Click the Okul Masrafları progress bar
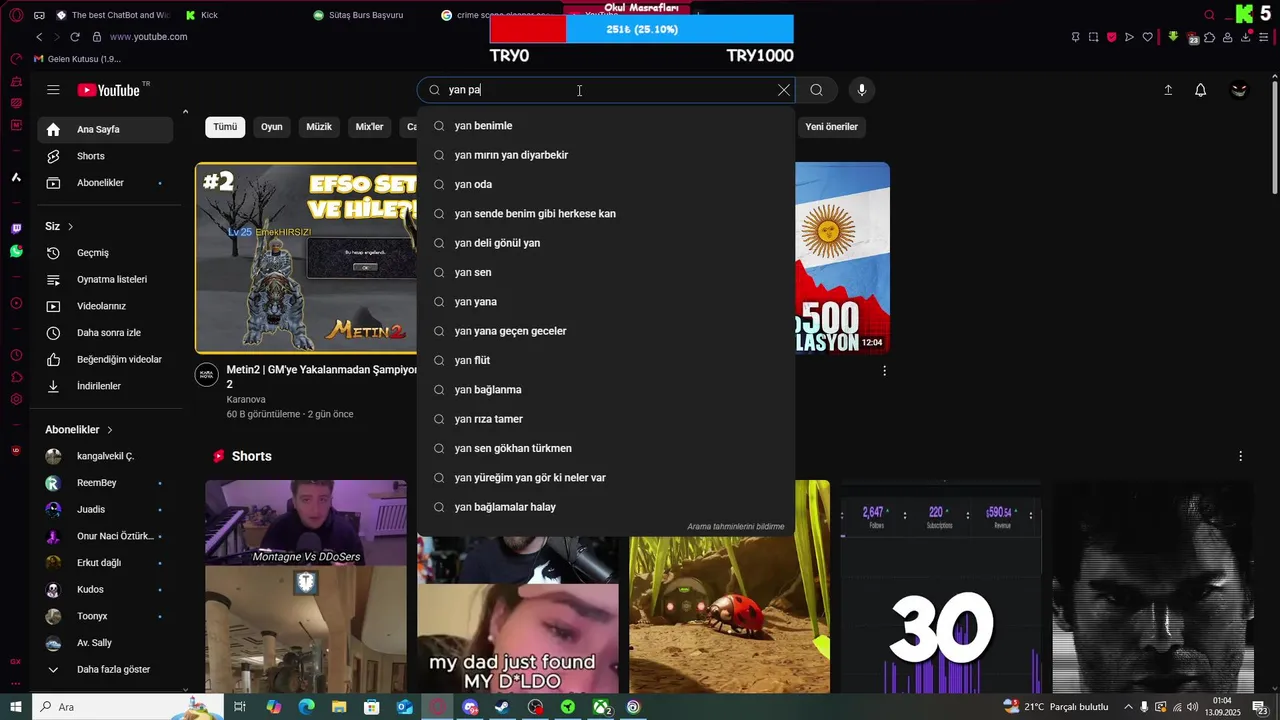1280x720 pixels. tap(642, 29)
